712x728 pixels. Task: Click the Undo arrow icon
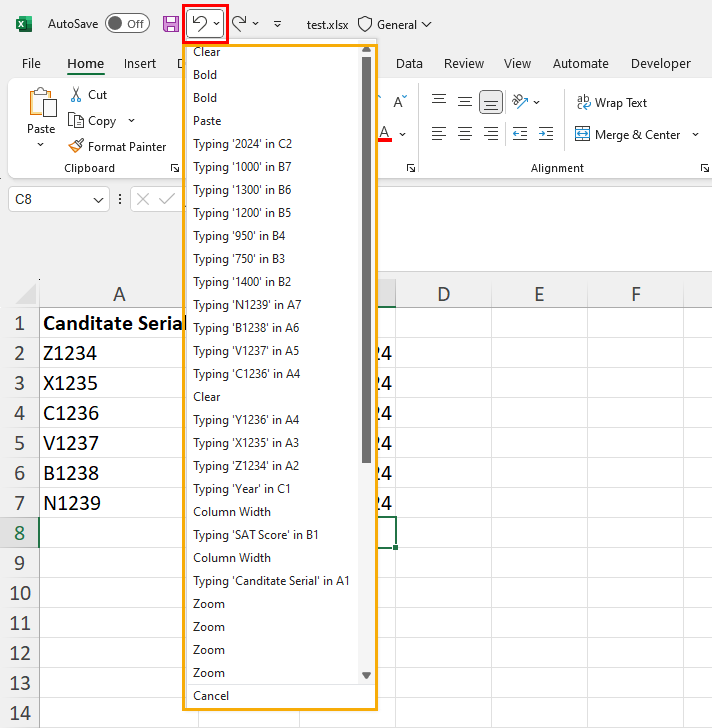200,23
